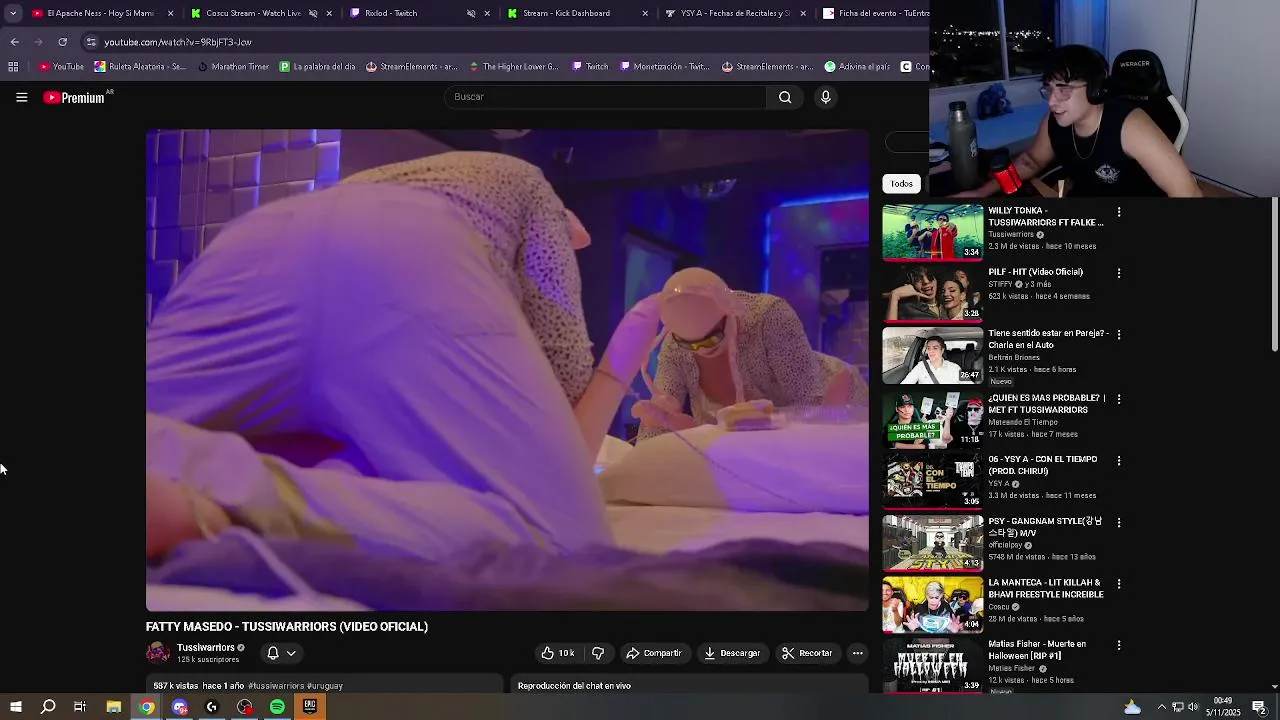This screenshot has width=1280, height=720.
Task: Open options menu for La Manteca video
Action: coord(1119,584)
